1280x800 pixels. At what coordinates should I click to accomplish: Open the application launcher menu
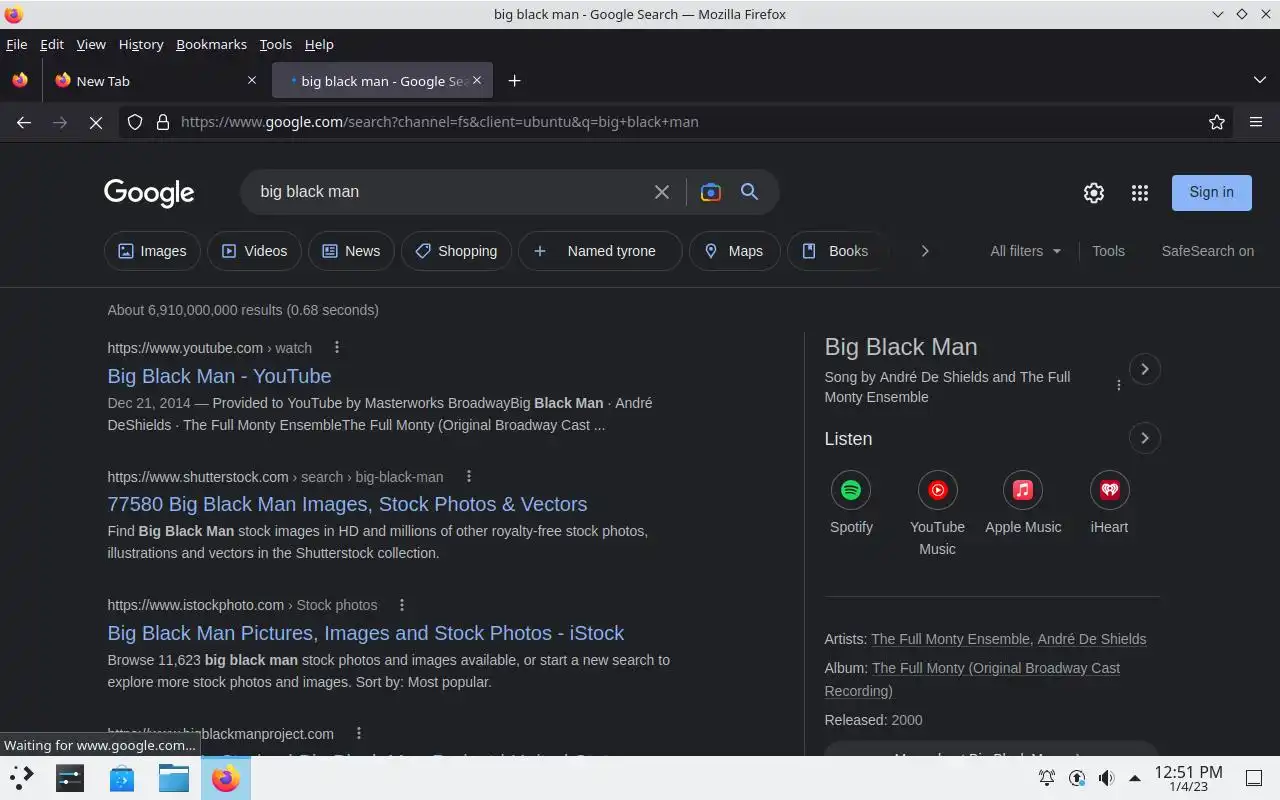[21, 778]
